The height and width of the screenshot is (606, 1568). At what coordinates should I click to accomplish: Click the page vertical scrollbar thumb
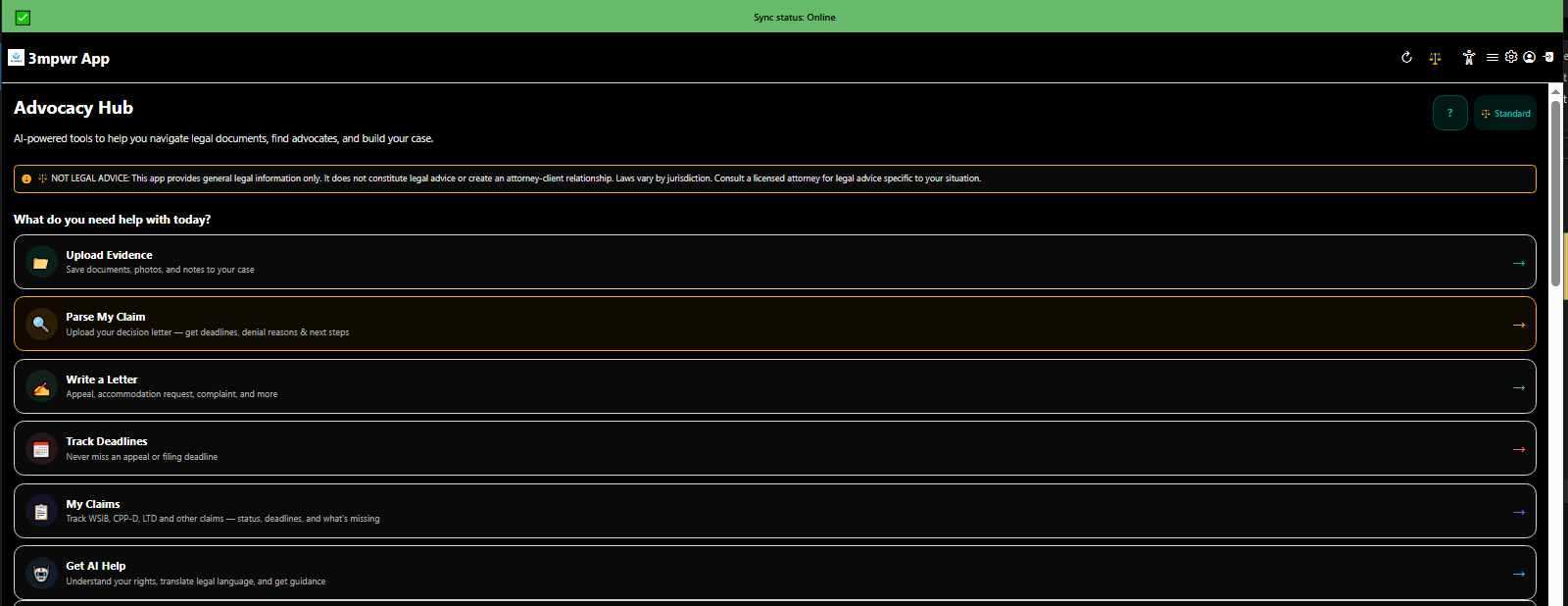pos(1555,191)
